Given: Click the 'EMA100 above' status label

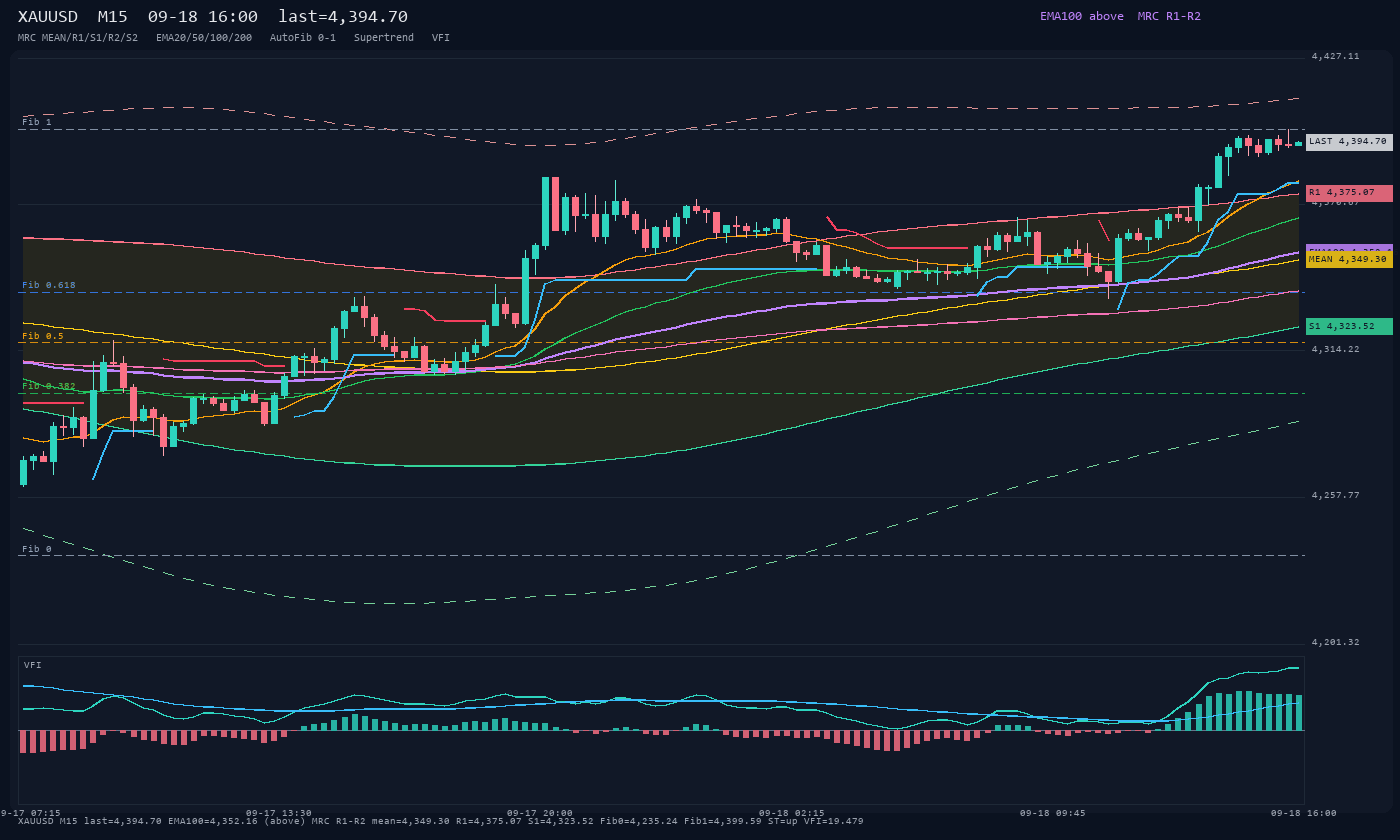Looking at the screenshot, I should (1081, 16).
